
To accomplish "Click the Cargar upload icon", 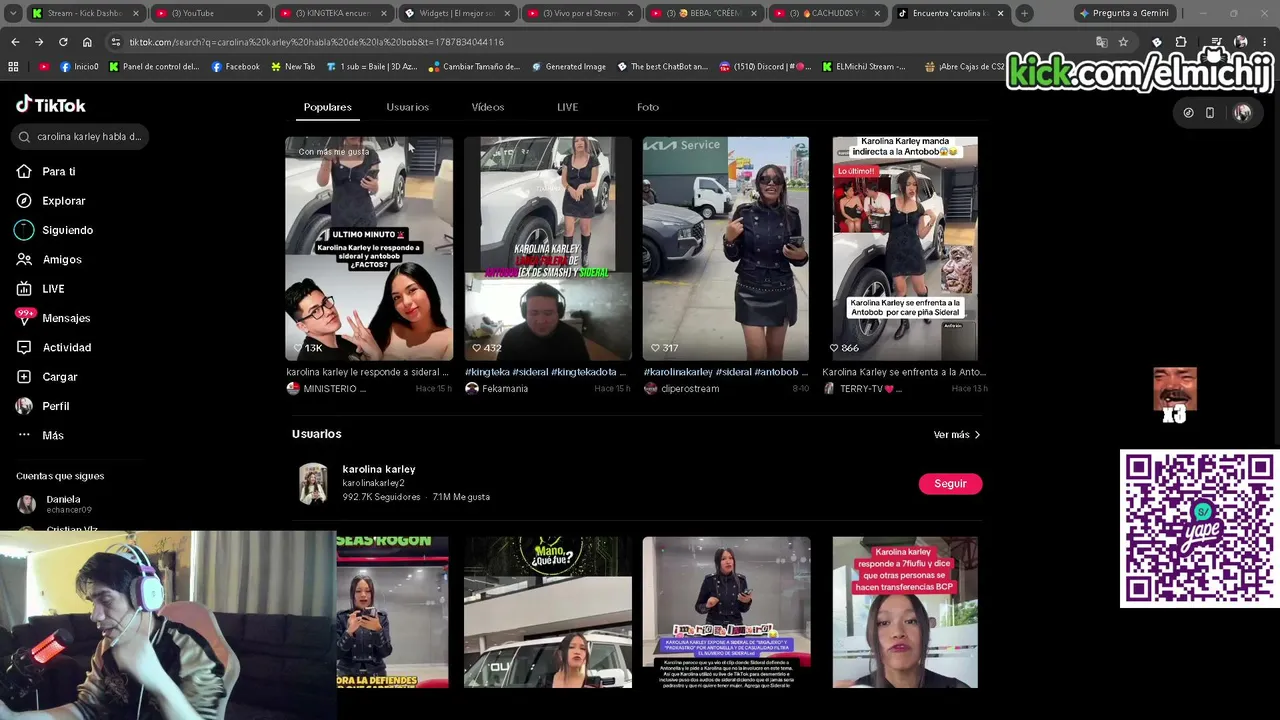I will 24,377.
